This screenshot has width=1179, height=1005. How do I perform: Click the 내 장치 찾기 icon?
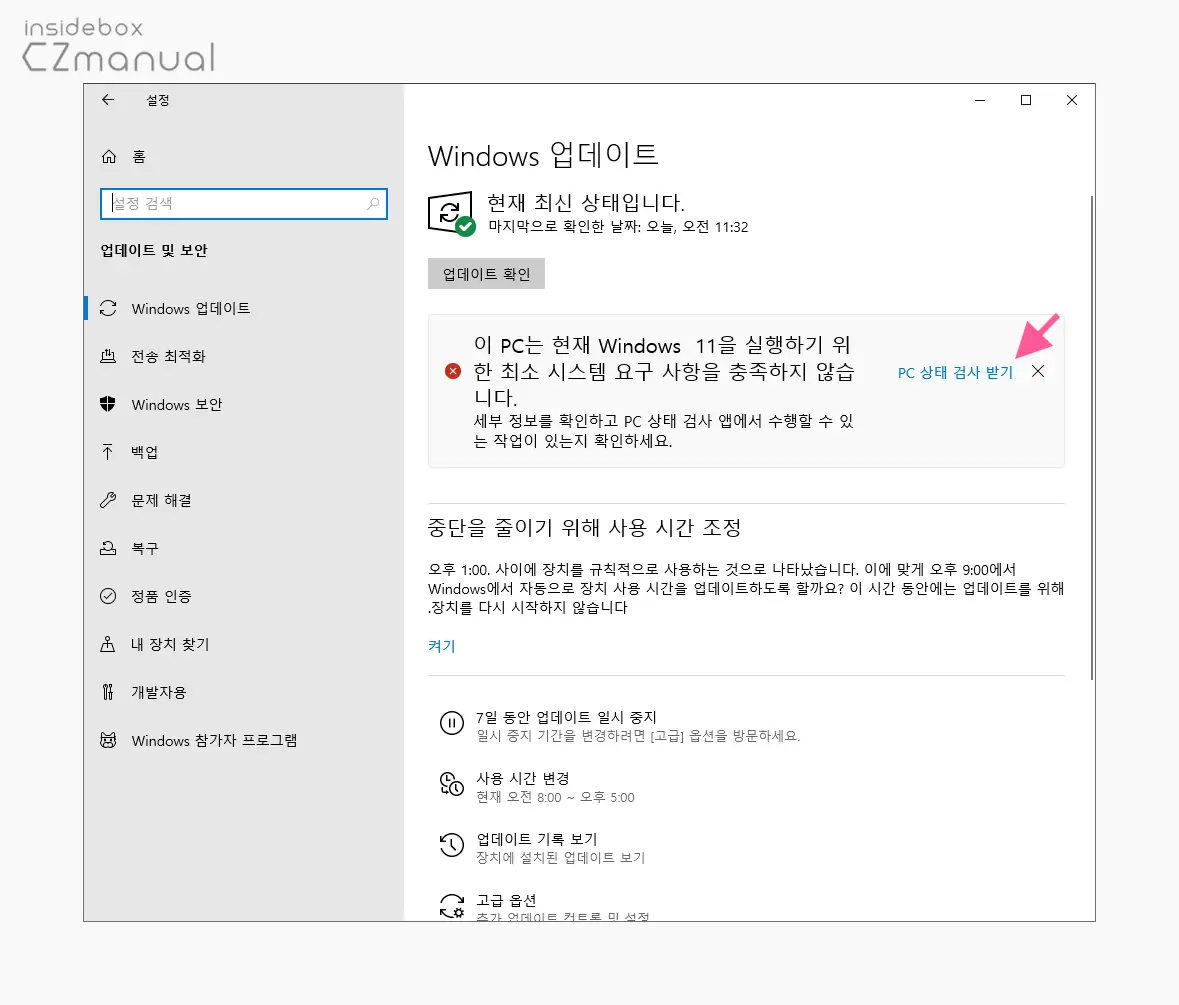[x=108, y=644]
